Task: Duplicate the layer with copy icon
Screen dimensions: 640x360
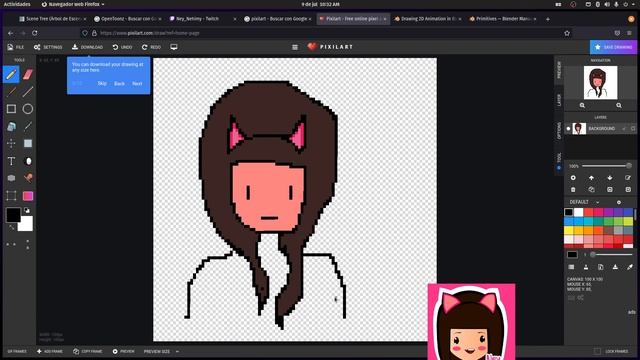Action: point(591,190)
